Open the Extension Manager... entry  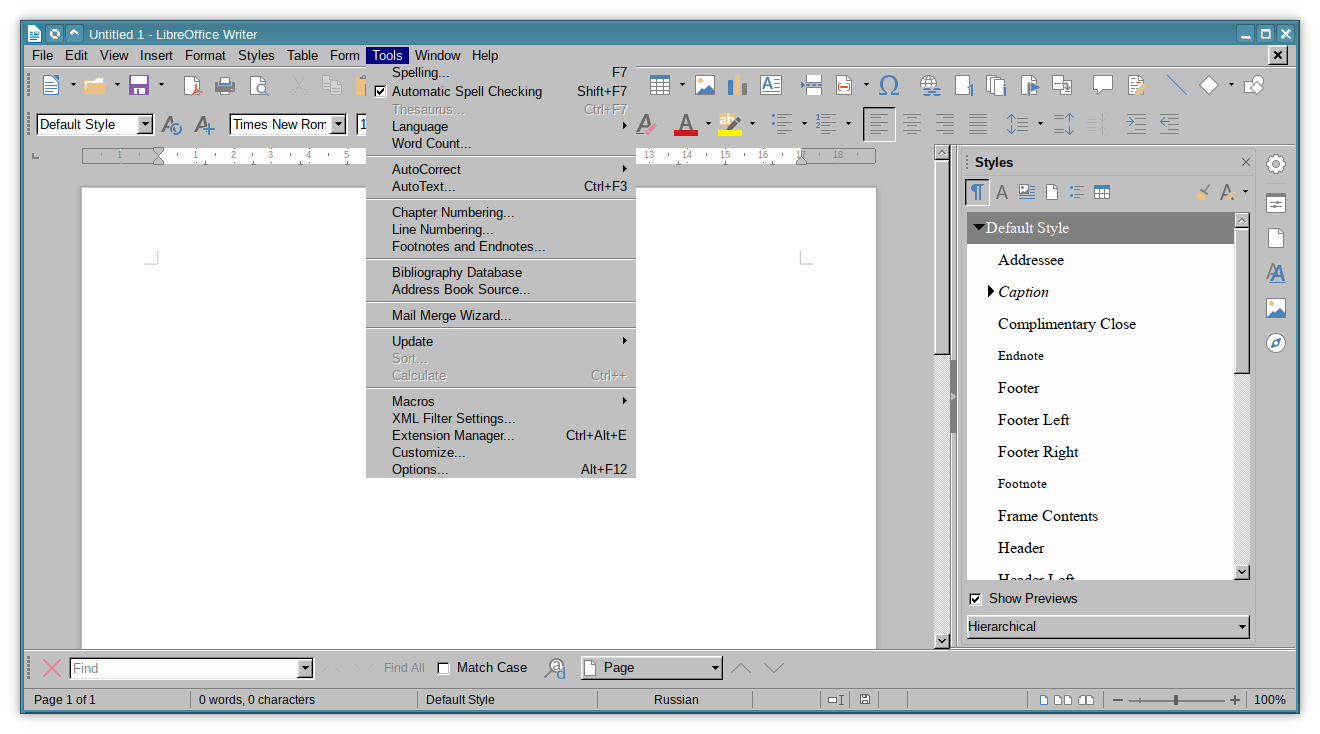[x=500, y=435]
